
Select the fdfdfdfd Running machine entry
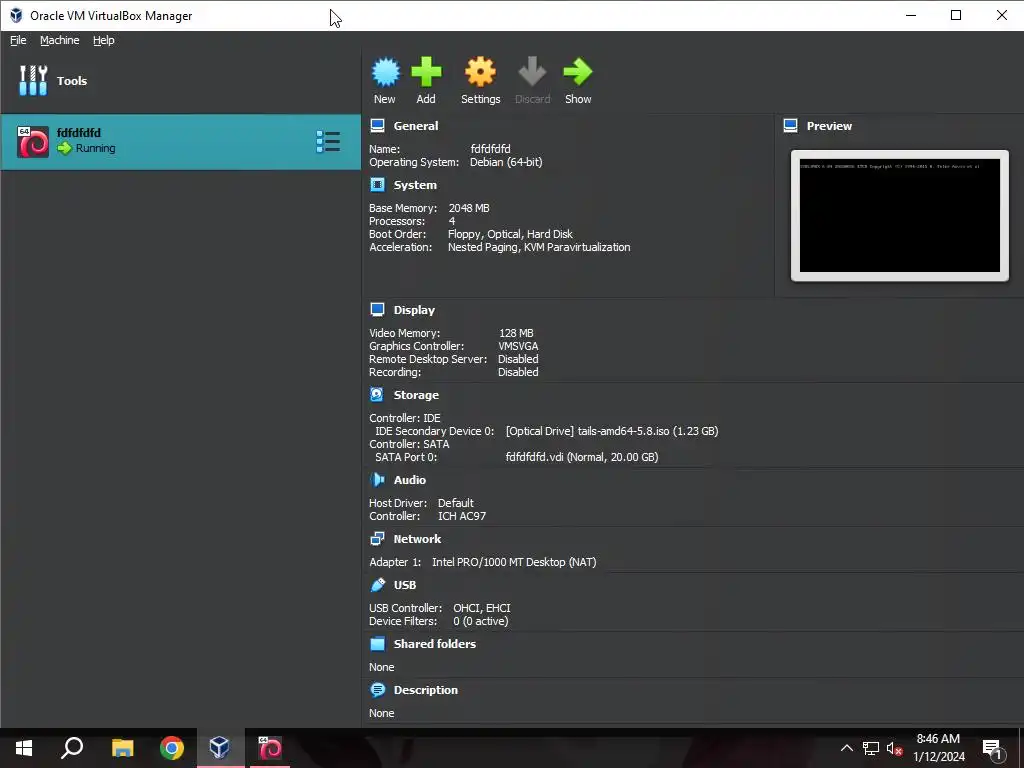pos(181,142)
